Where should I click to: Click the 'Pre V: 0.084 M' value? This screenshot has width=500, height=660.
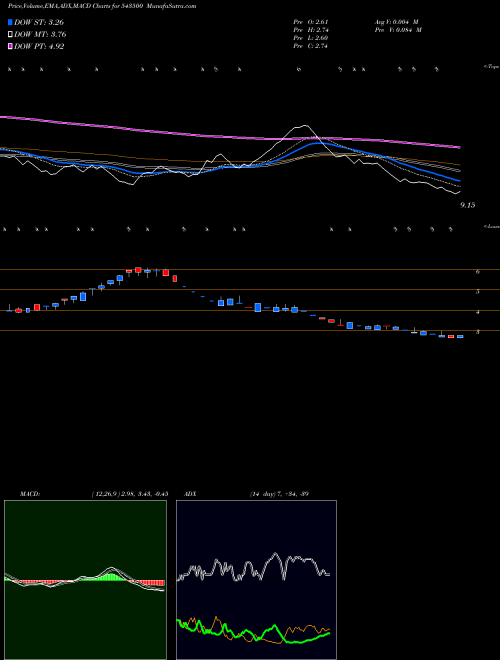398,30
